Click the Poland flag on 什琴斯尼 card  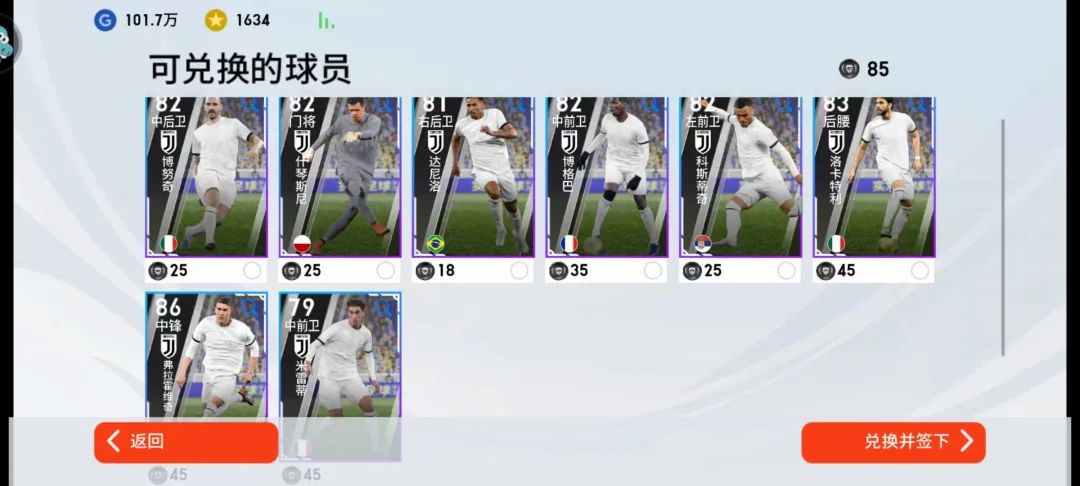(302, 244)
